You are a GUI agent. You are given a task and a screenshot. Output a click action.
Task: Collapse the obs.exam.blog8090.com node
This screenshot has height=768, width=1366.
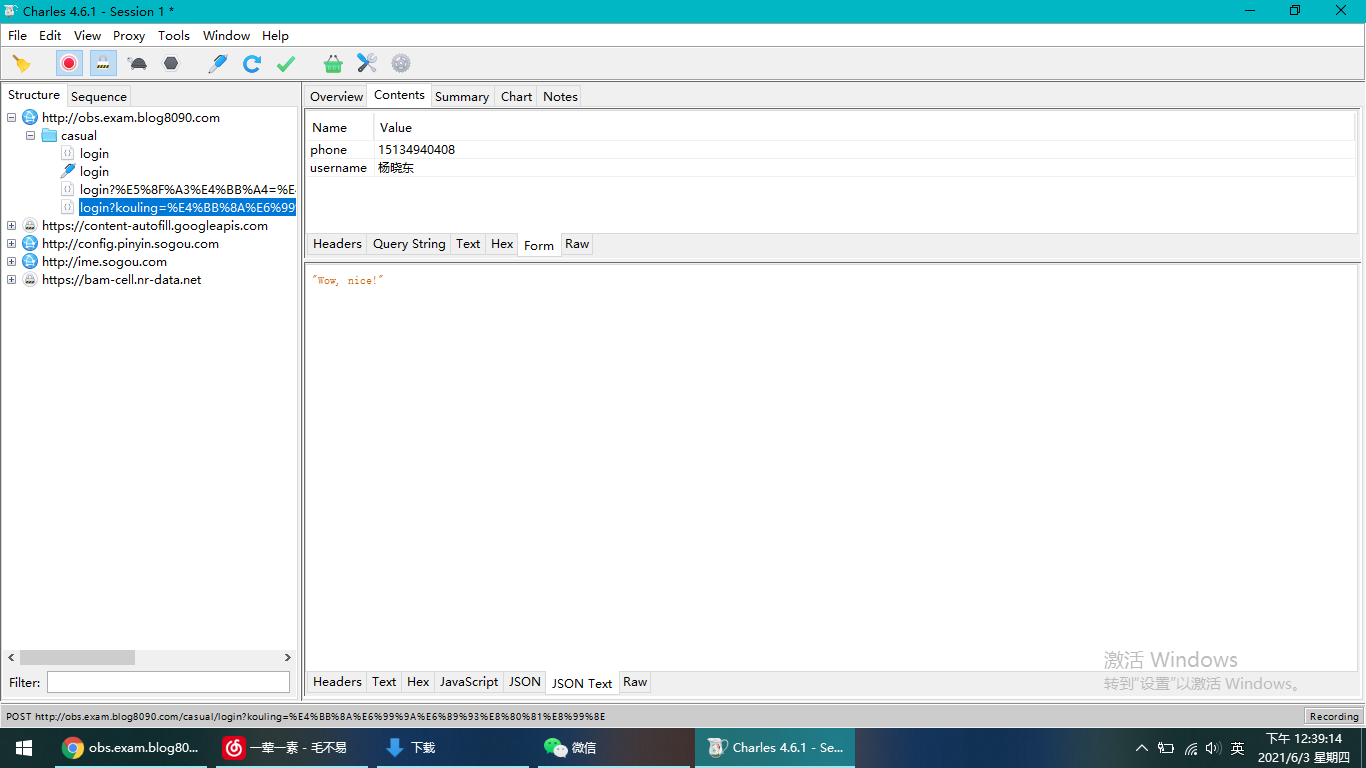pos(12,118)
